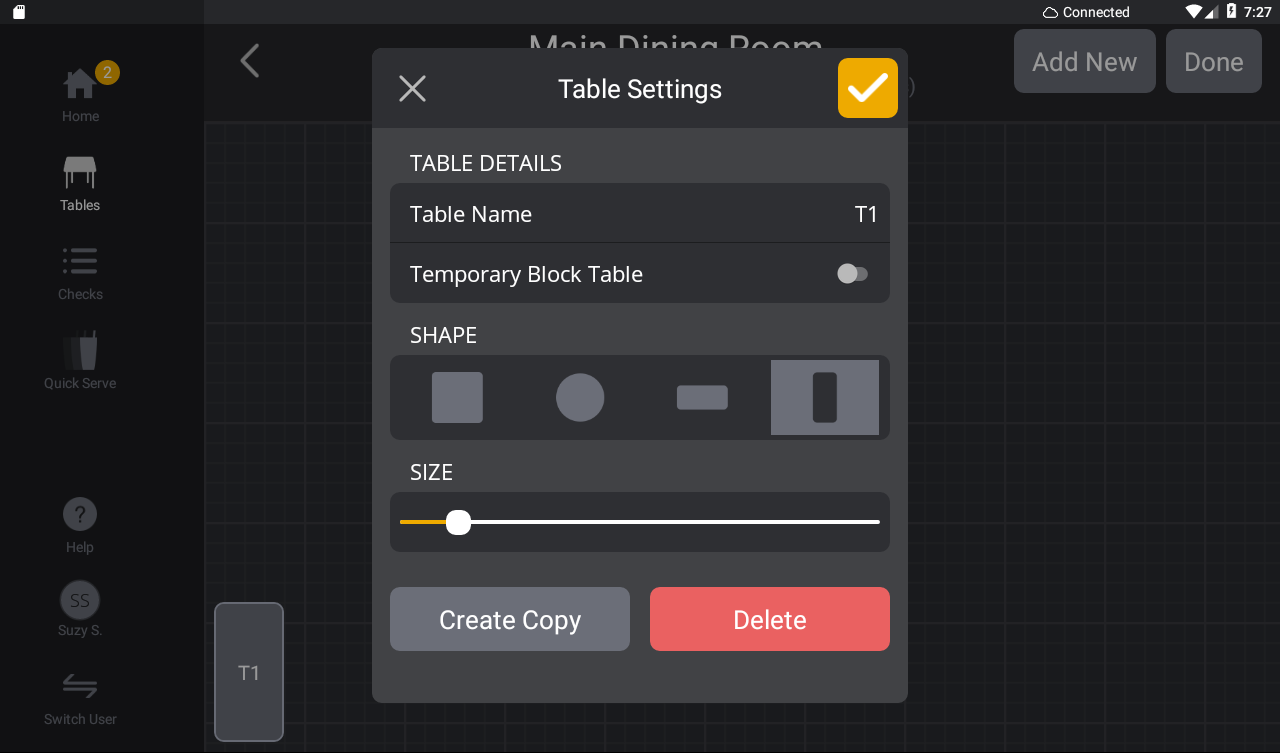Confirm settings with the orange checkmark
Viewport: 1280px width, 753px height.
(867, 88)
